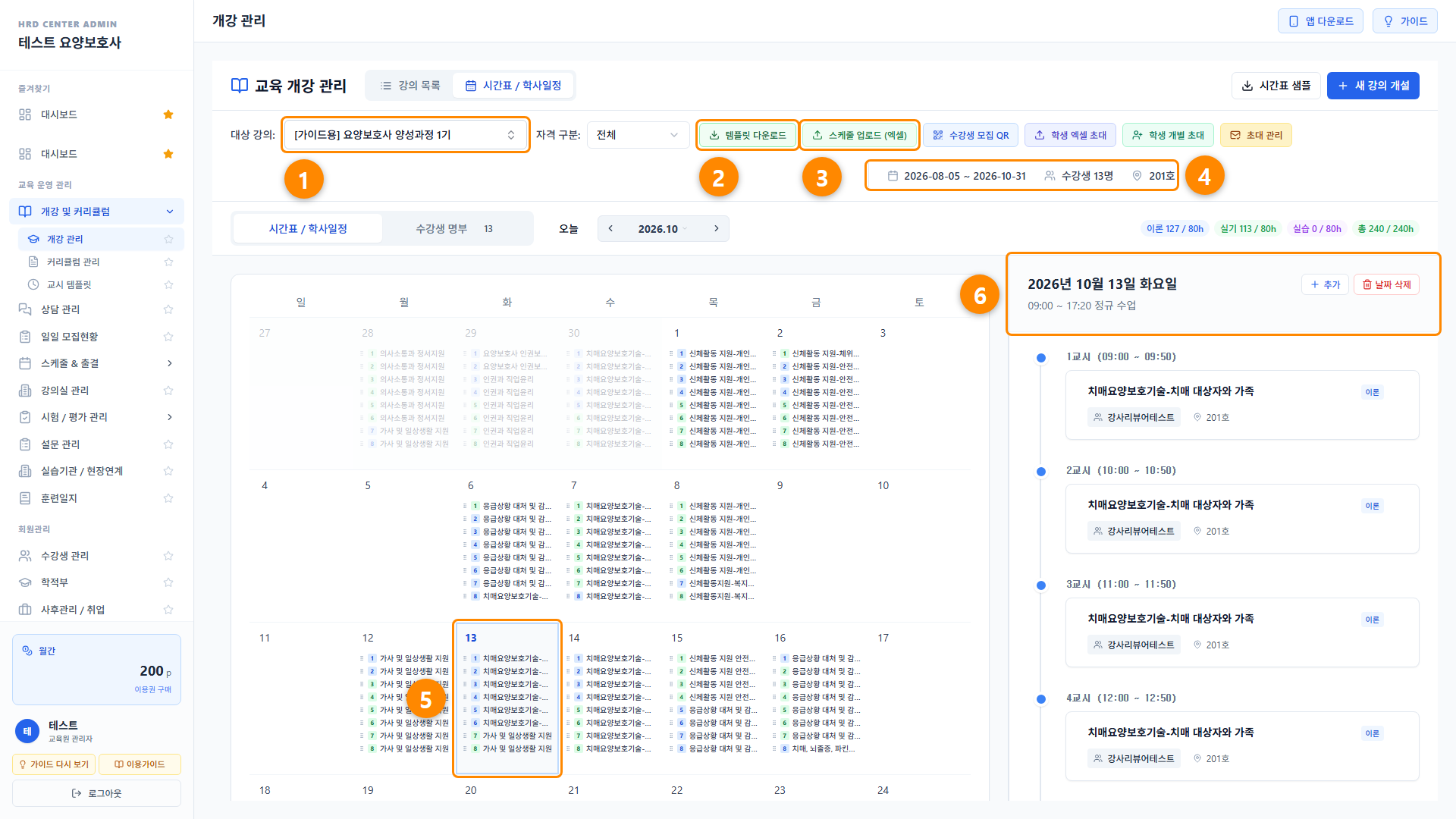Click 수강생 모집 QR button

(971, 135)
